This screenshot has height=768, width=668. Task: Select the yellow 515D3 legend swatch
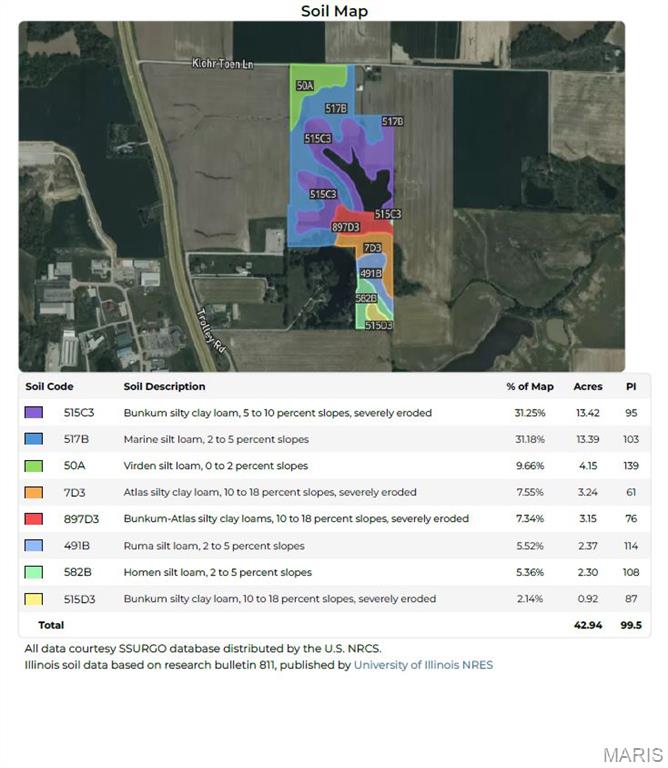[33, 599]
